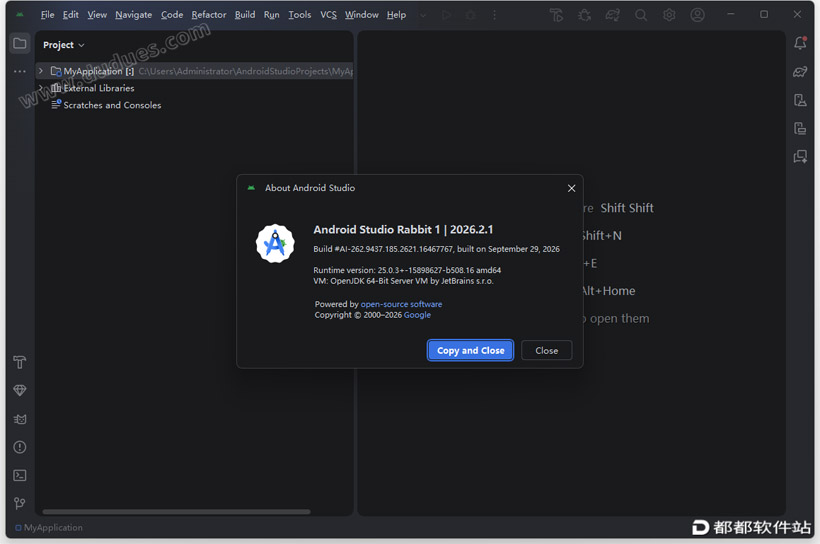
Task: Open Device Manager icon in right sidebar
Action: [x=800, y=100]
